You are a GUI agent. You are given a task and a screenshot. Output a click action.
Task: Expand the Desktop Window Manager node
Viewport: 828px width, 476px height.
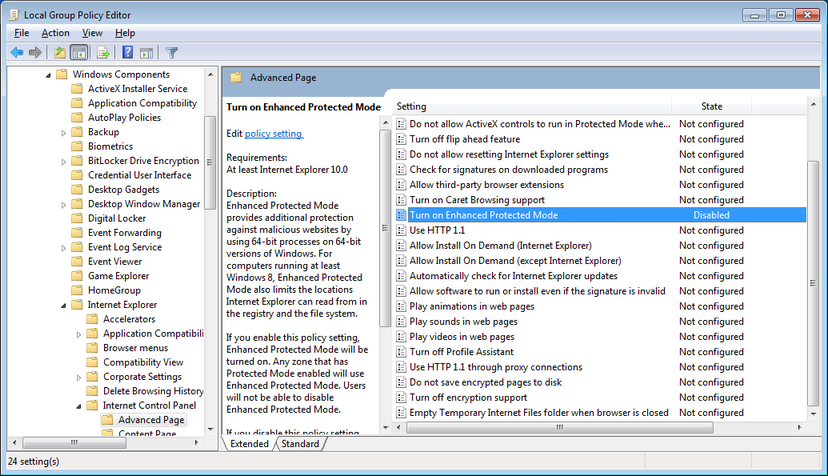(64, 204)
